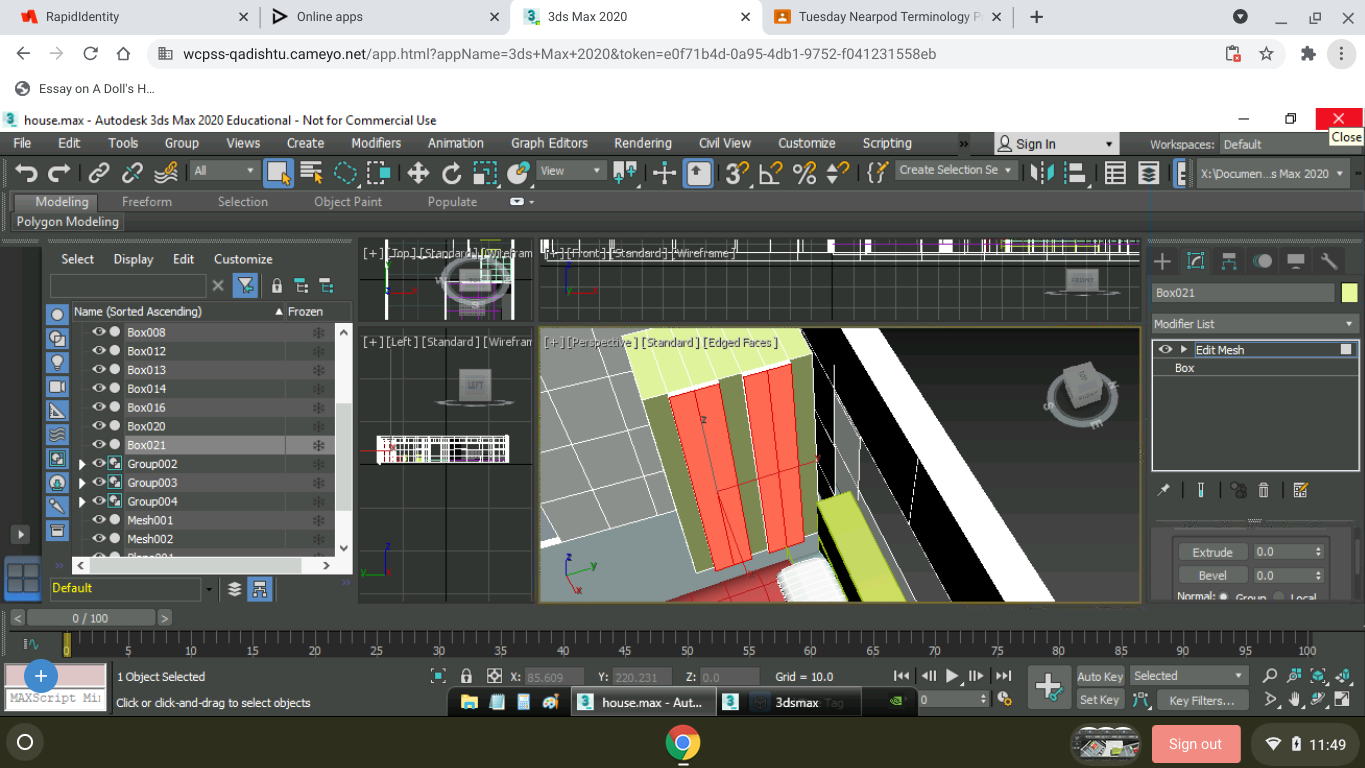This screenshot has width=1365, height=768.
Task: Click the Polygon Modeling panel button
Action: (x=67, y=222)
